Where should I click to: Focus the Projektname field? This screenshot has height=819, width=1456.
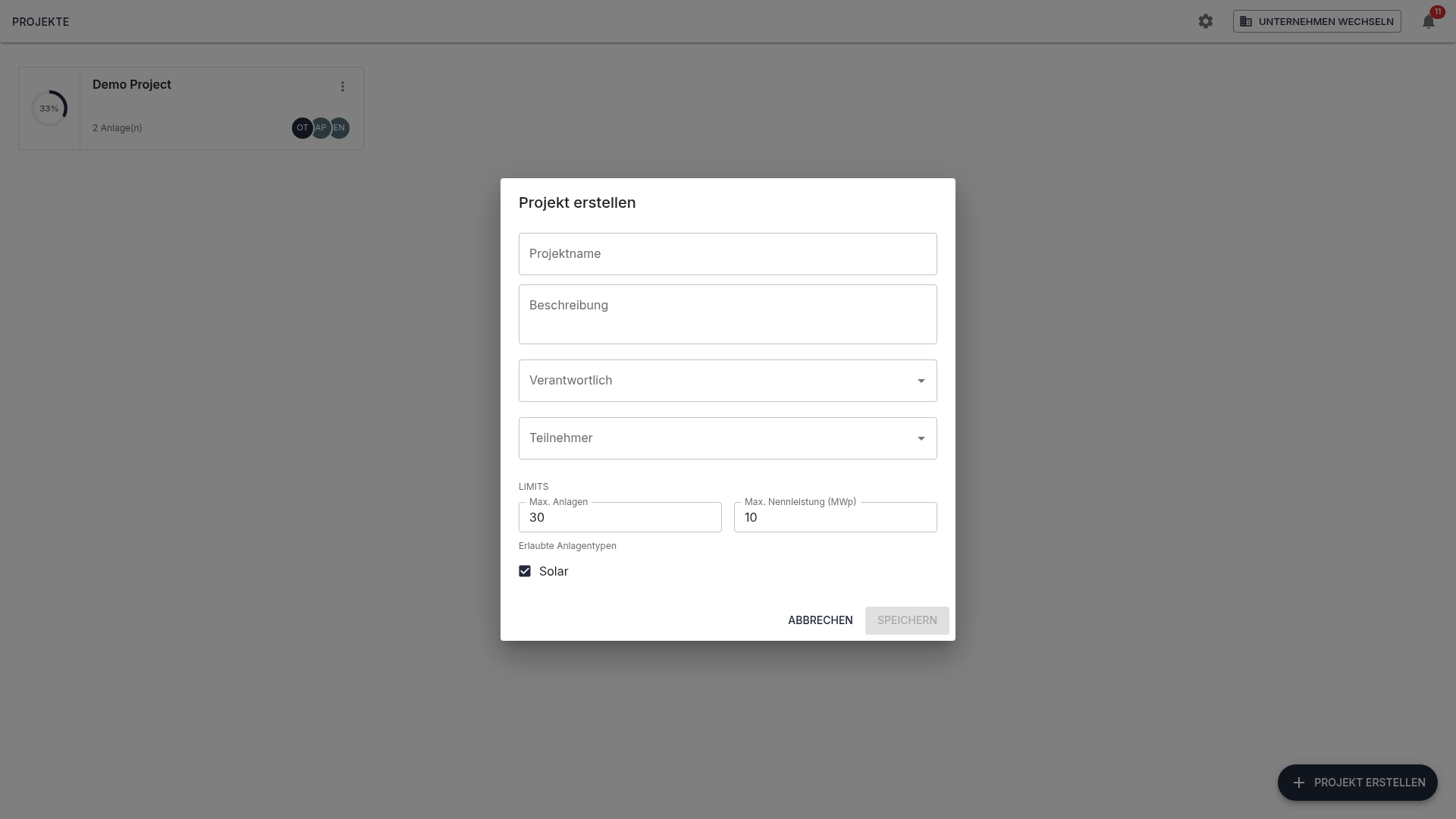(728, 254)
